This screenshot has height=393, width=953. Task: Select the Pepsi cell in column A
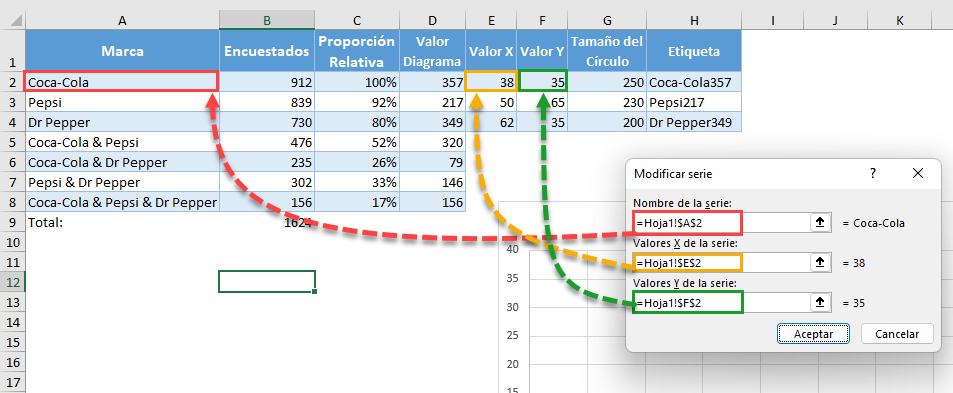pyautogui.click(x=122, y=102)
